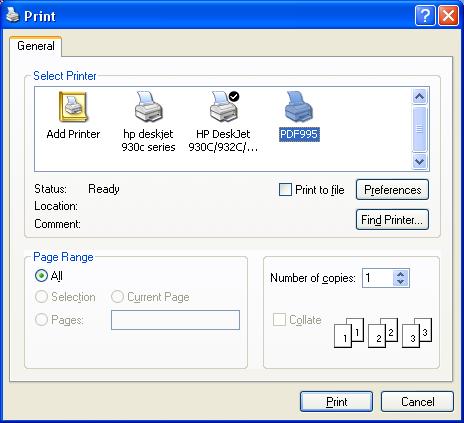Click the help question mark icon
This screenshot has height=423, width=464.
(x=425, y=15)
